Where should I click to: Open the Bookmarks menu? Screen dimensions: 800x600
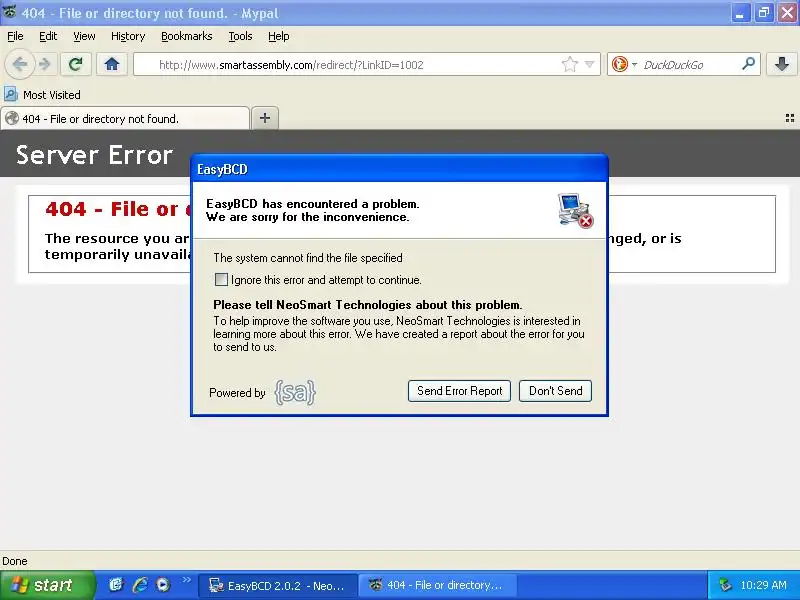(186, 36)
